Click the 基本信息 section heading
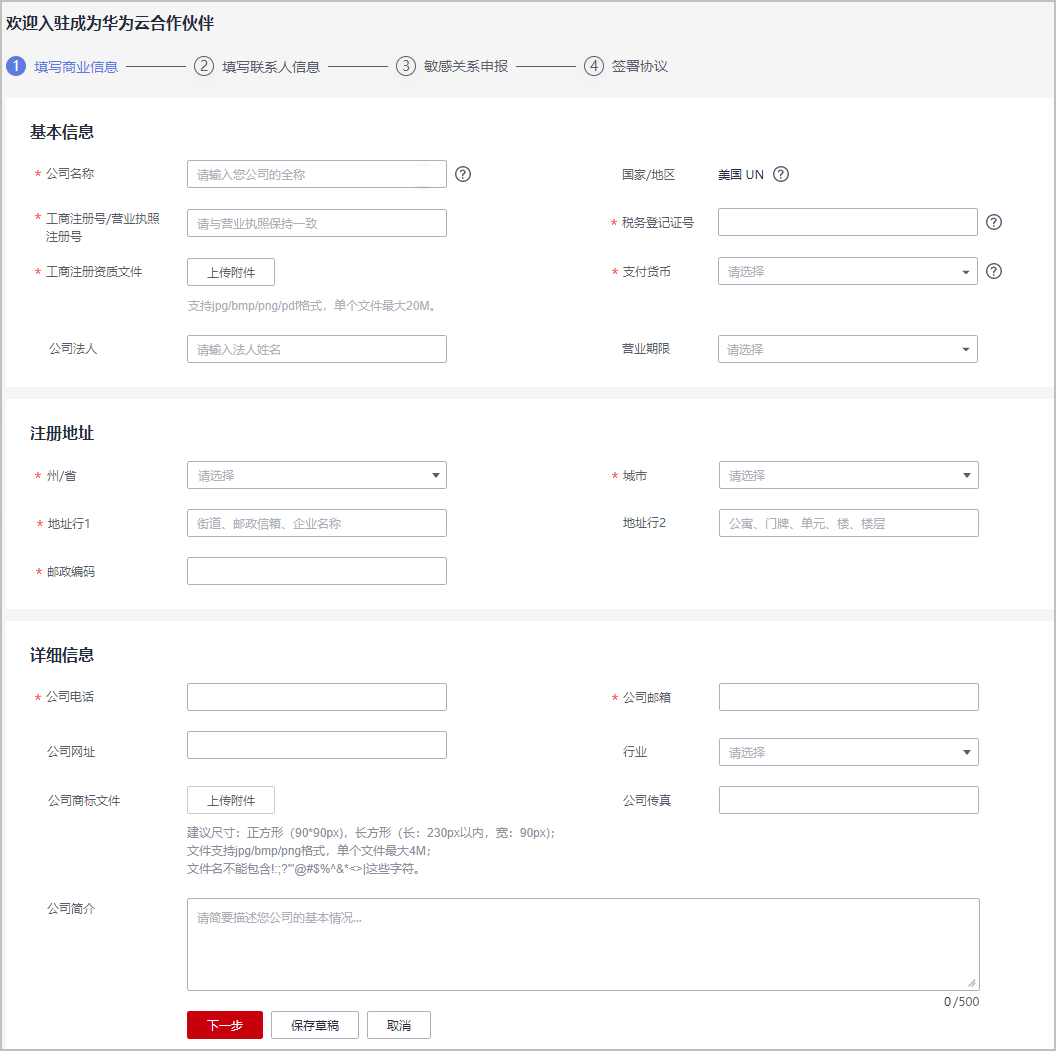The height and width of the screenshot is (1051, 1056). [62, 132]
